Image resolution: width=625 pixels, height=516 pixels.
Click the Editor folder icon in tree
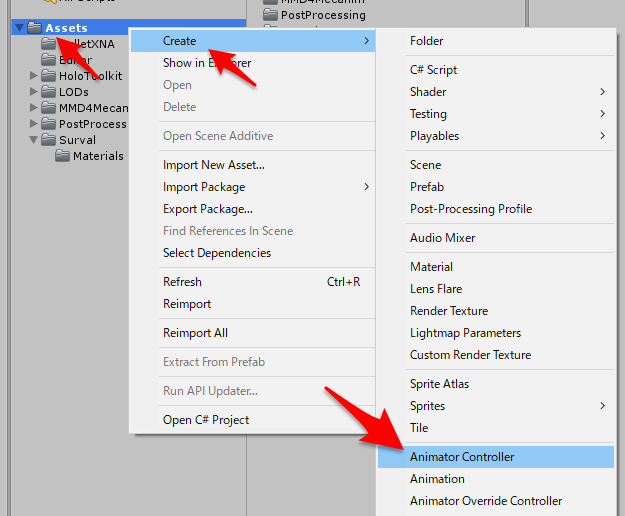tap(48, 60)
